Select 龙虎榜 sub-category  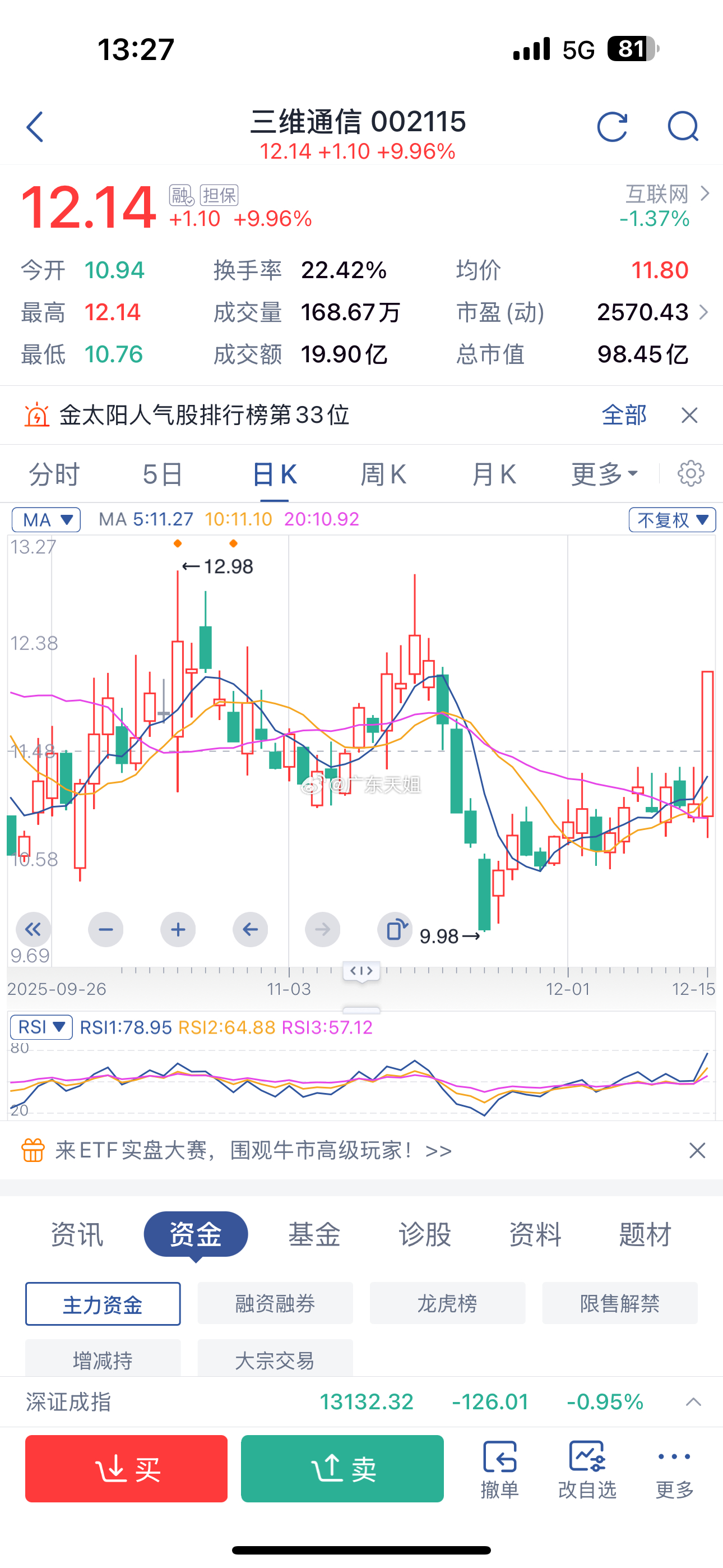click(x=447, y=1303)
